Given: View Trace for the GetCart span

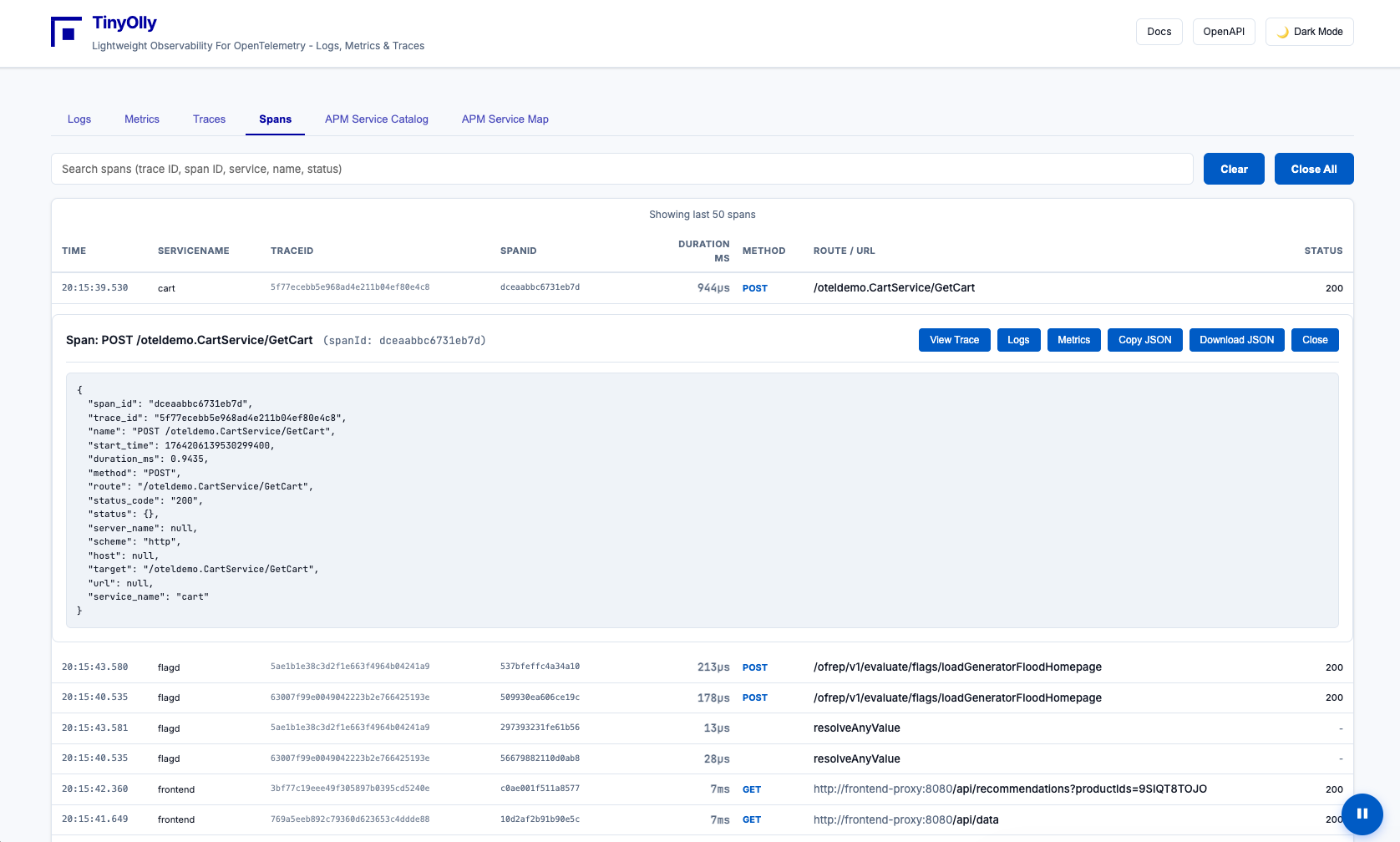Looking at the screenshot, I should pyautogui.click(x=954, y=340).
